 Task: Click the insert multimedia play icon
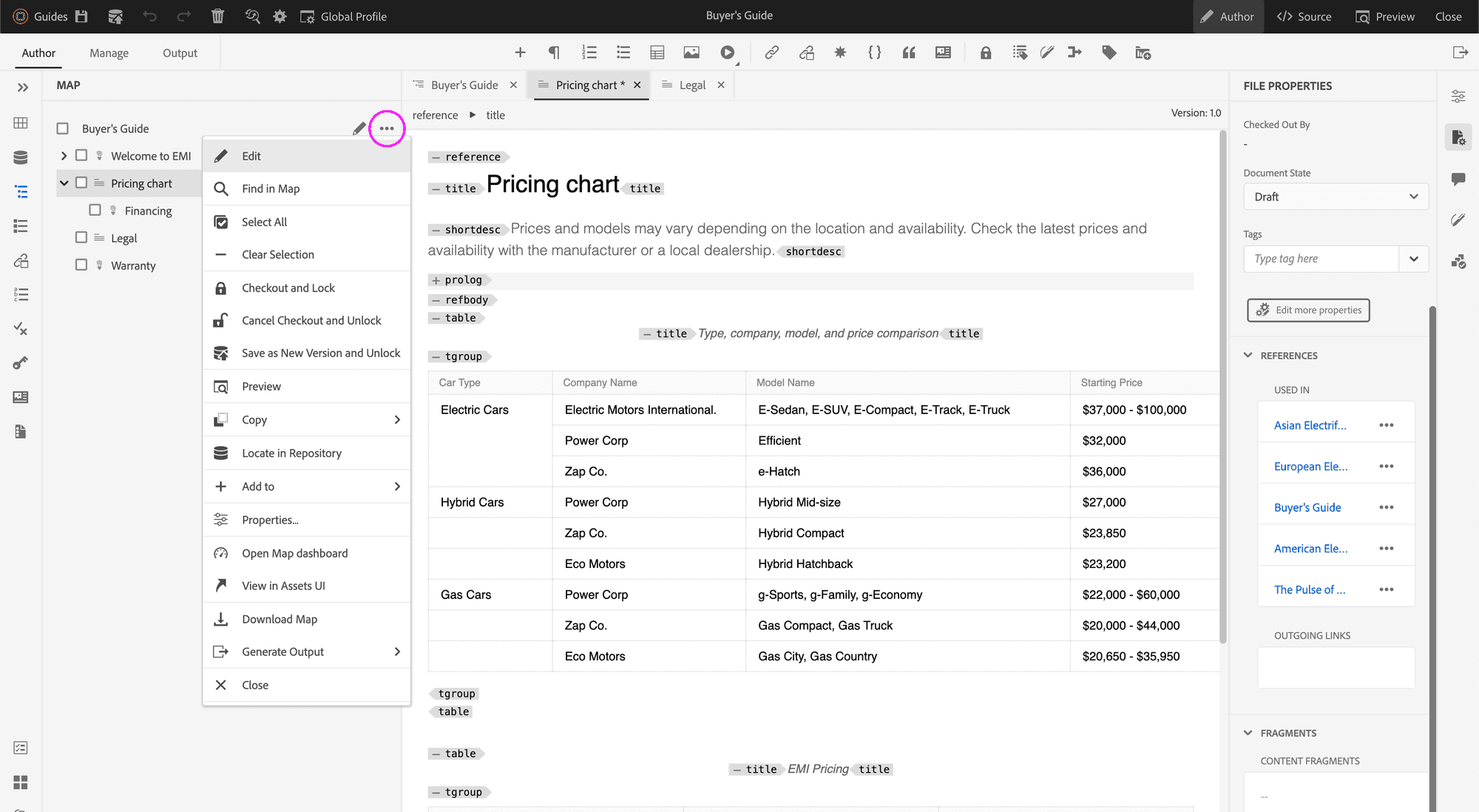[728, 53]
